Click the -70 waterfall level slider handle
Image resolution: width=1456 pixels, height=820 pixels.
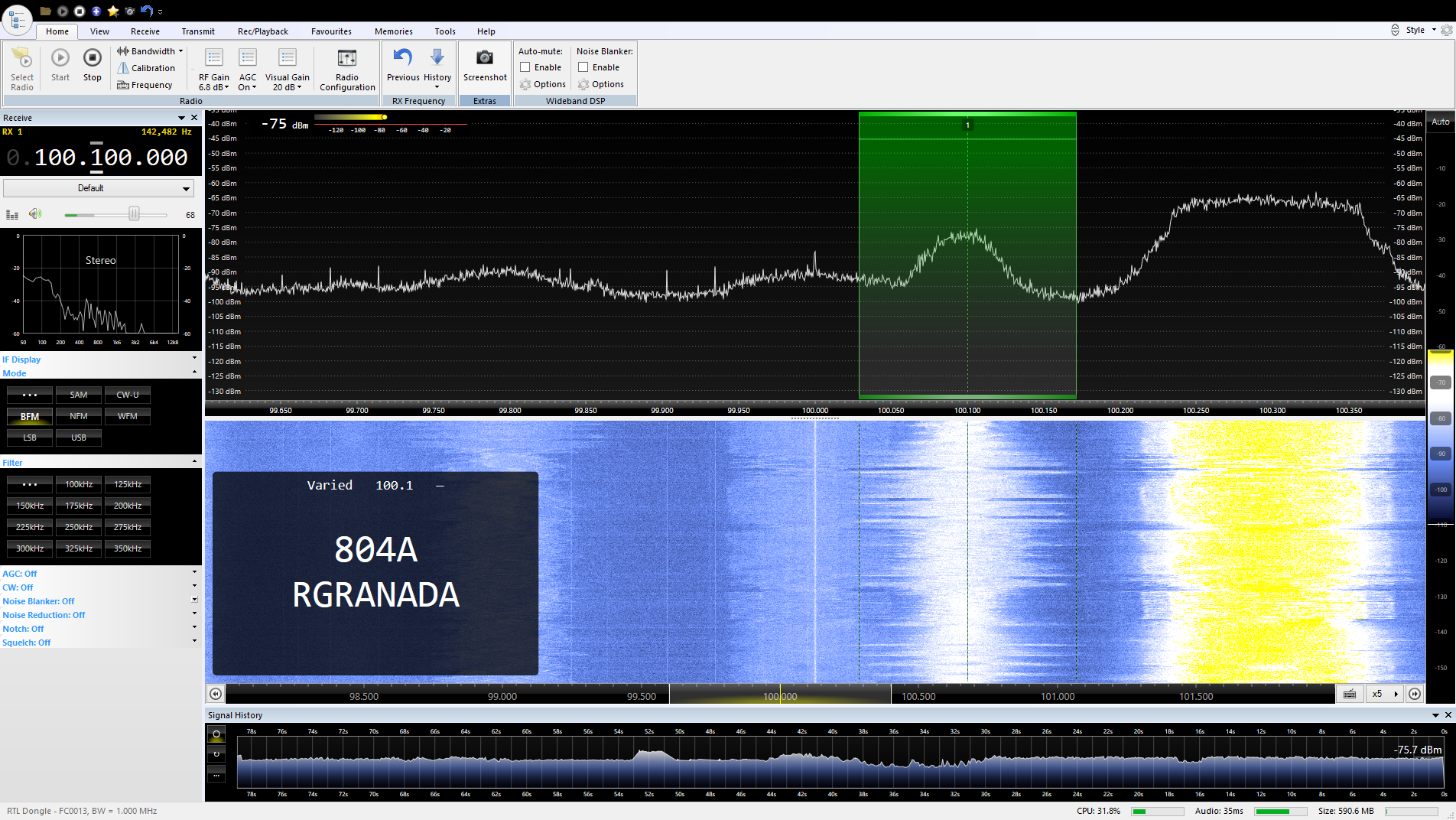tap(1441, 382)
